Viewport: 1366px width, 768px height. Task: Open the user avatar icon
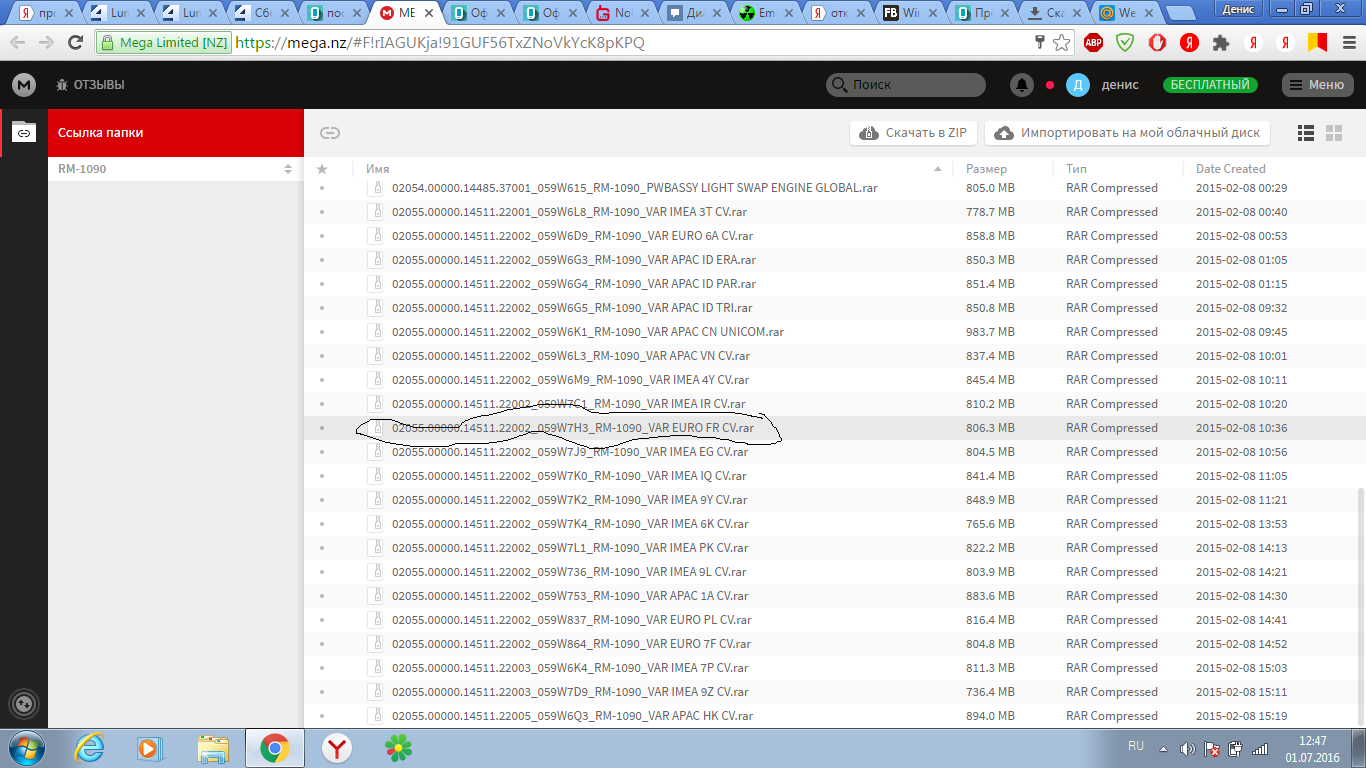point(1077,85)
